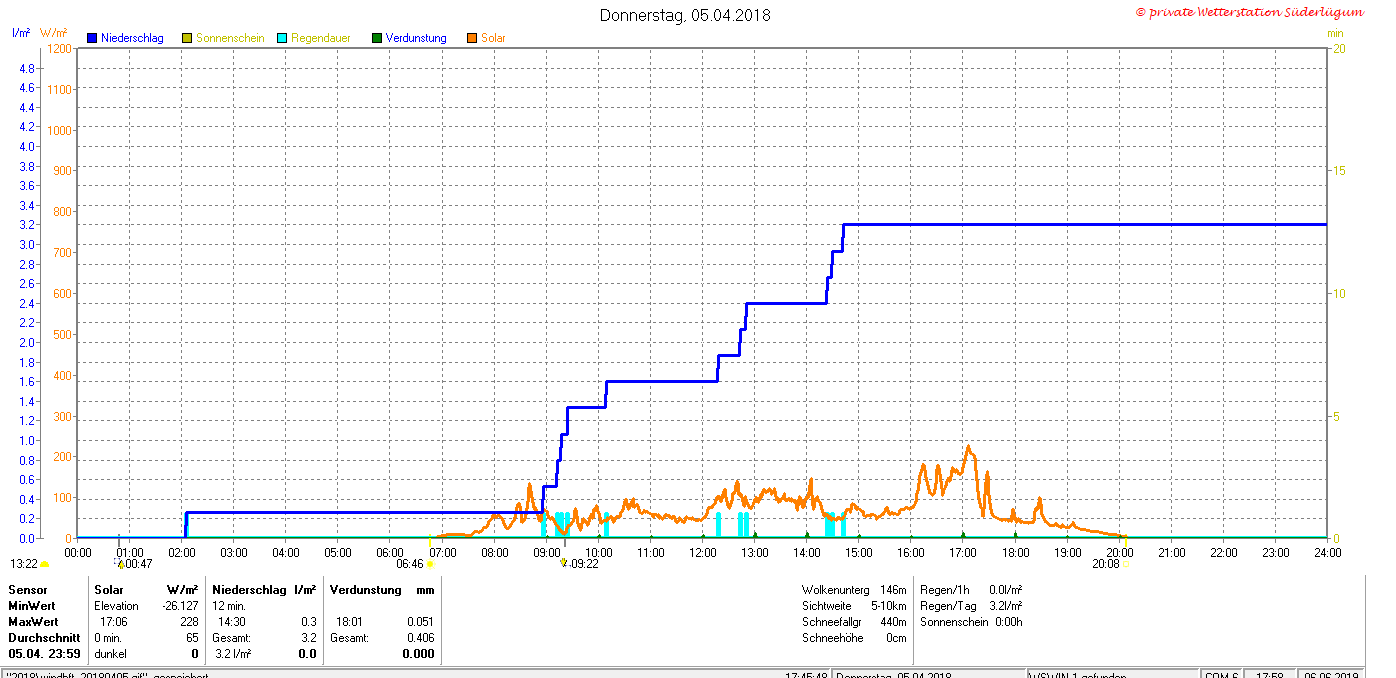
Task: Click the MaxWert row label
Action: [34, 622]
